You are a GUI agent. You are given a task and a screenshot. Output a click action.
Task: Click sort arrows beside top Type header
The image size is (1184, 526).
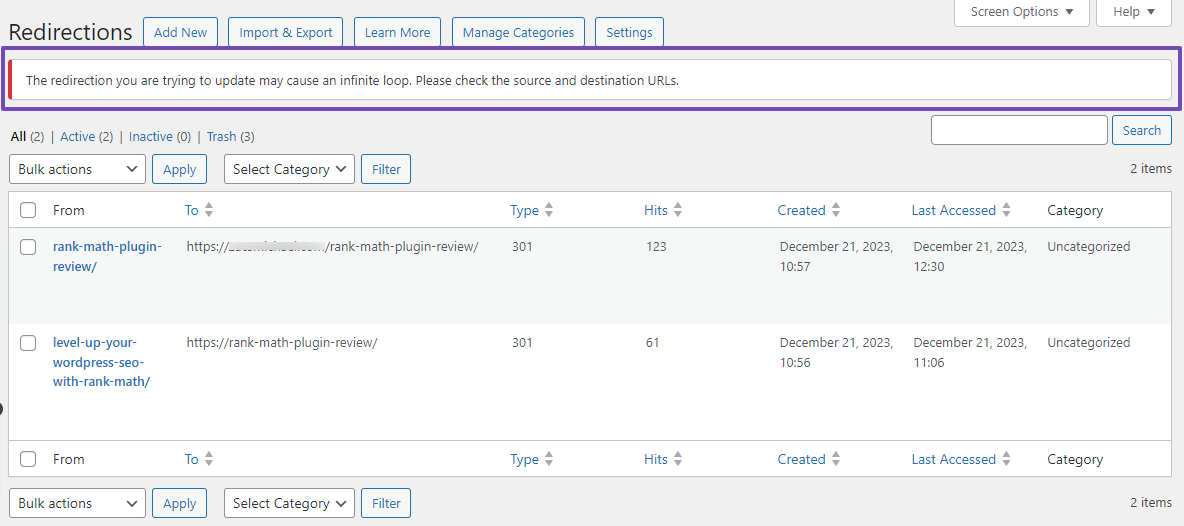549,211
